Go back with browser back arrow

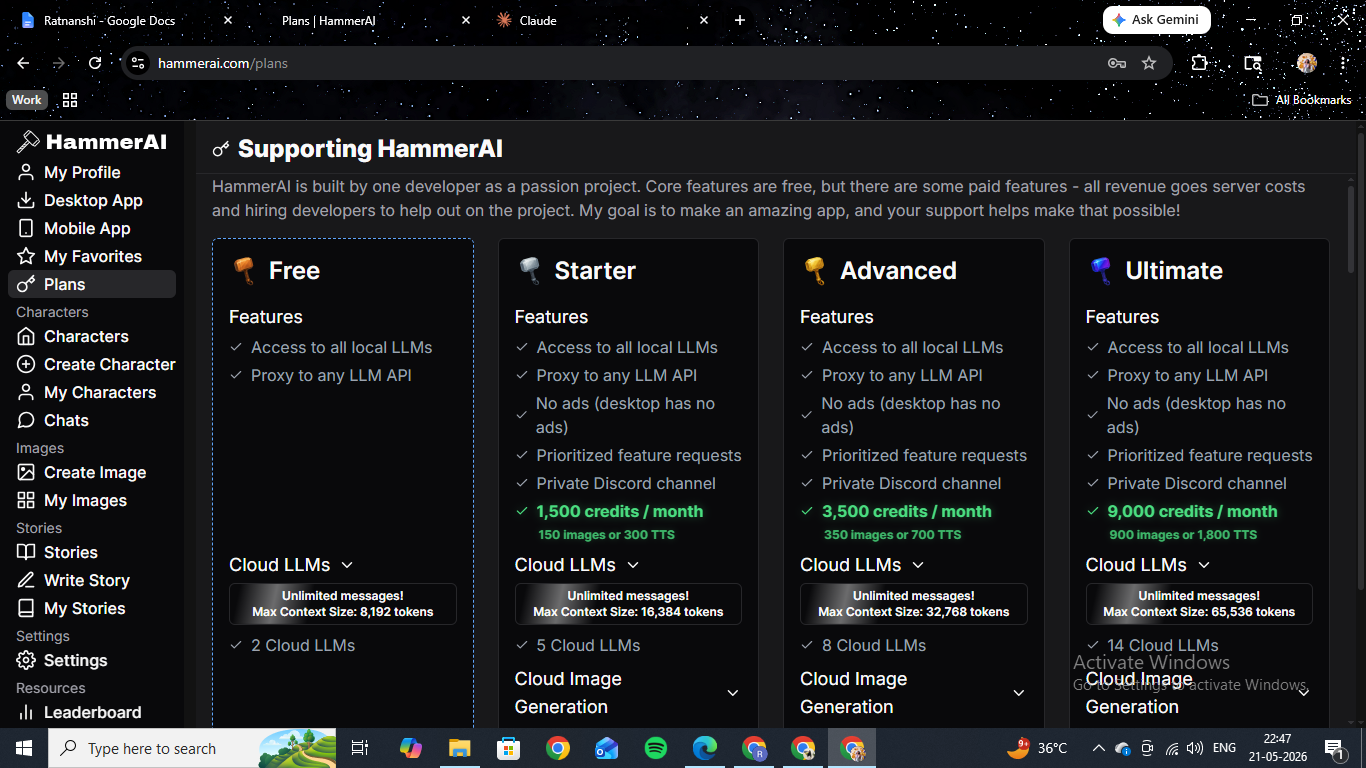(x=23, y=63)
